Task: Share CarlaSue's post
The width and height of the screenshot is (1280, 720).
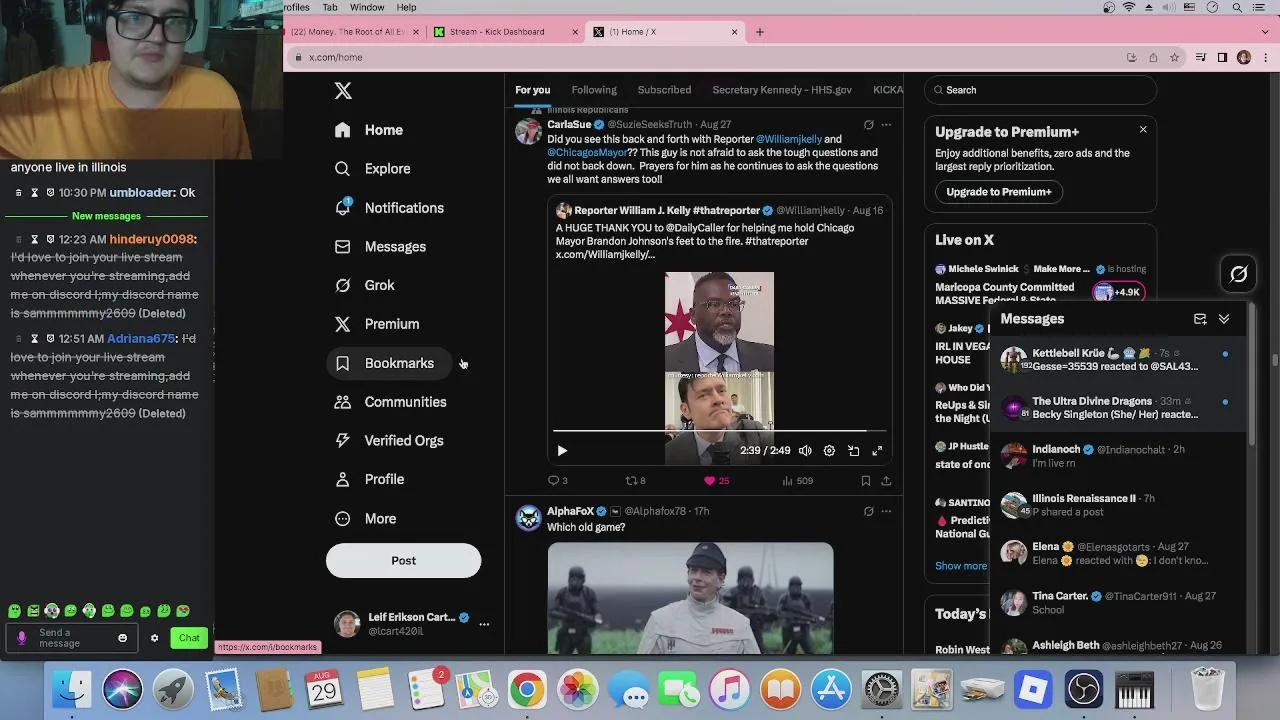Action: [x=886, y=481]
